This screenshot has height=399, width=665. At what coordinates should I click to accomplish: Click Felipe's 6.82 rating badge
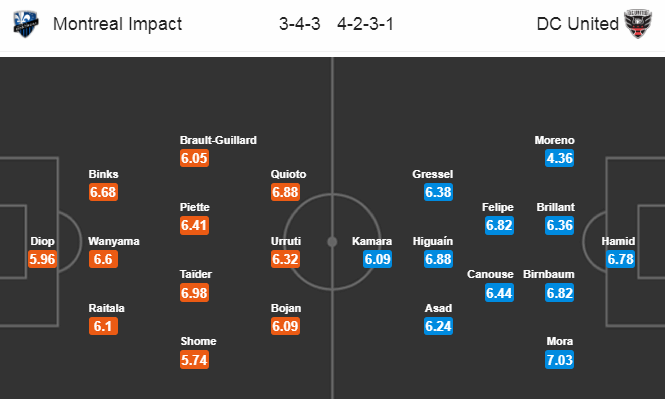[x=499, y=225]
